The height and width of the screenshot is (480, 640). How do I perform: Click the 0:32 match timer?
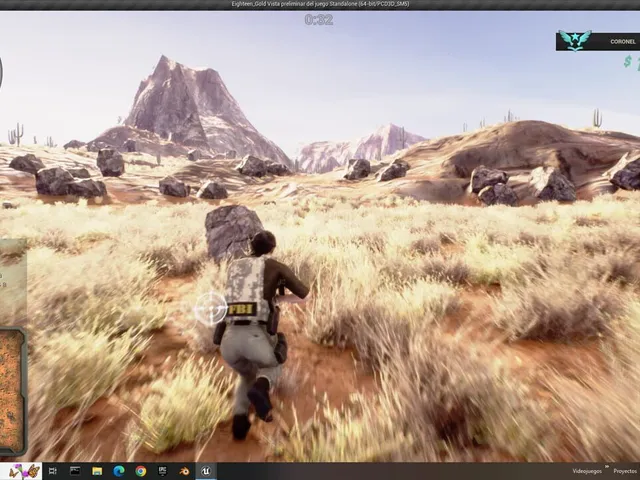(x=319, y=20)
